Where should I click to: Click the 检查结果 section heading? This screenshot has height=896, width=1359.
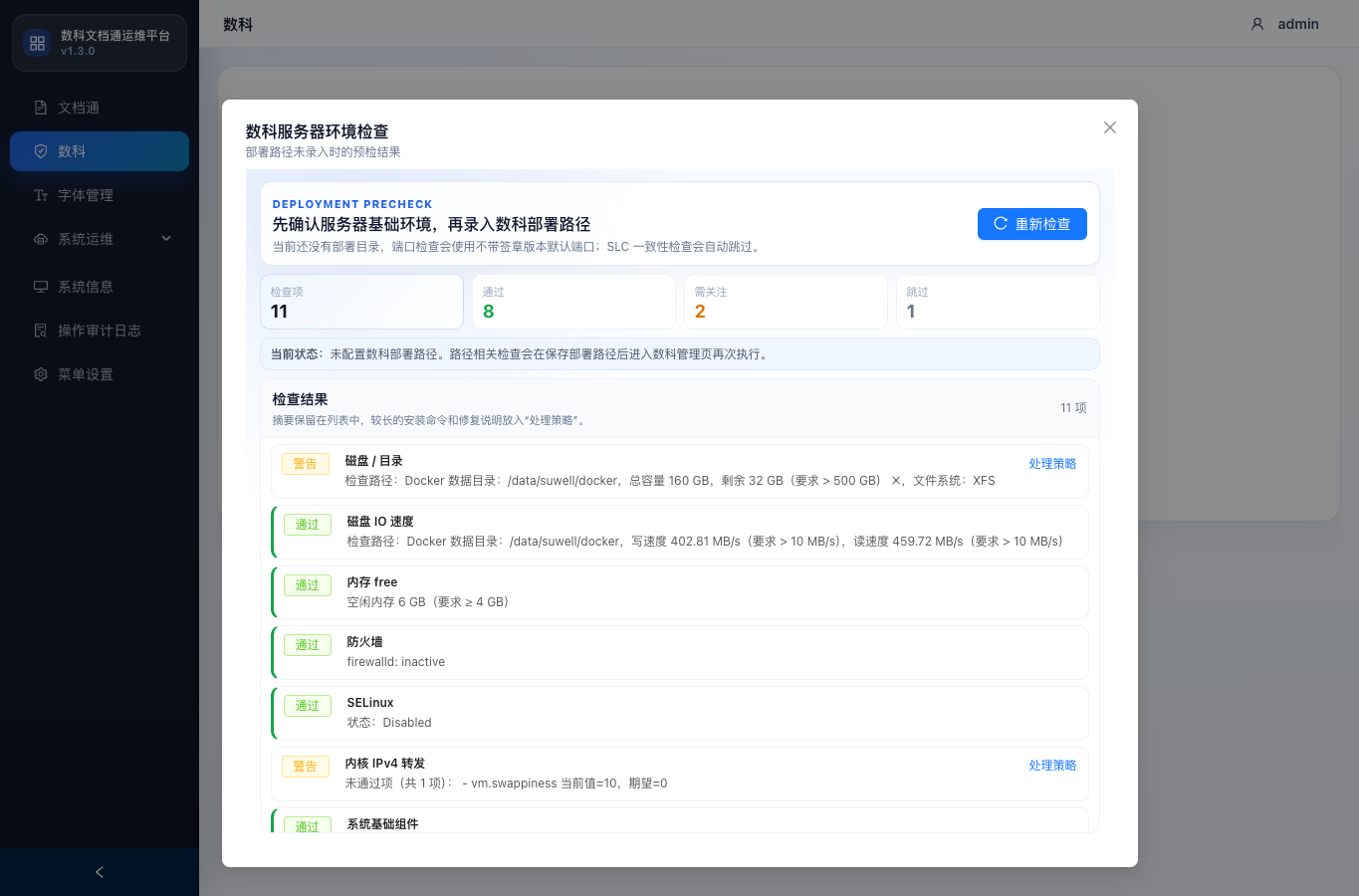click(301, 399)
